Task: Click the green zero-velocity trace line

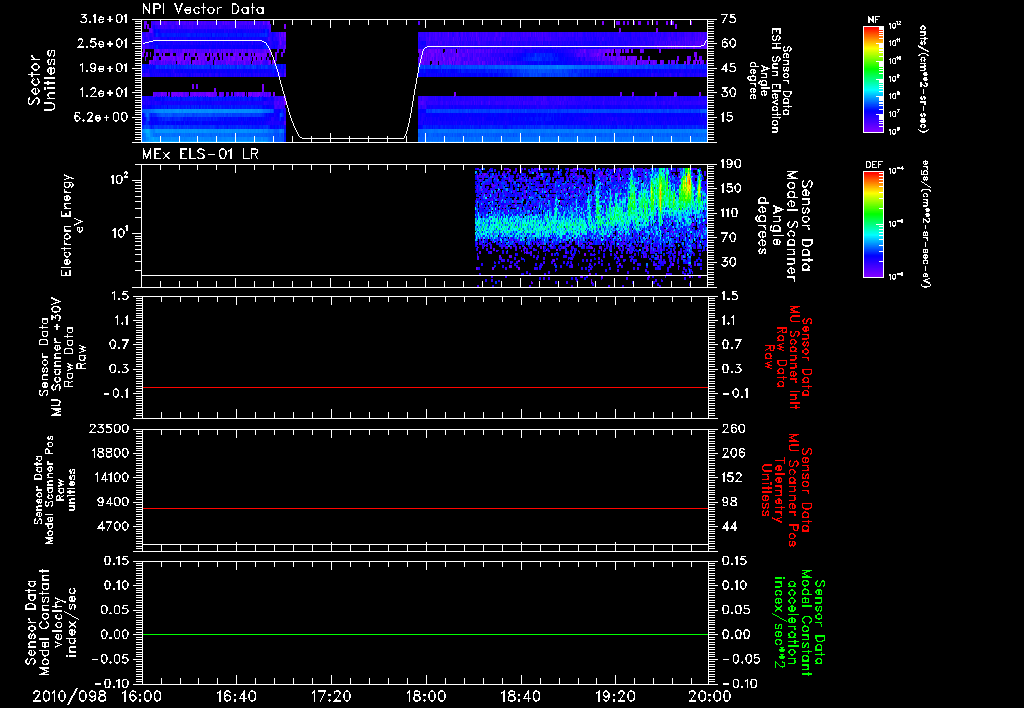Action: [425, 634]
